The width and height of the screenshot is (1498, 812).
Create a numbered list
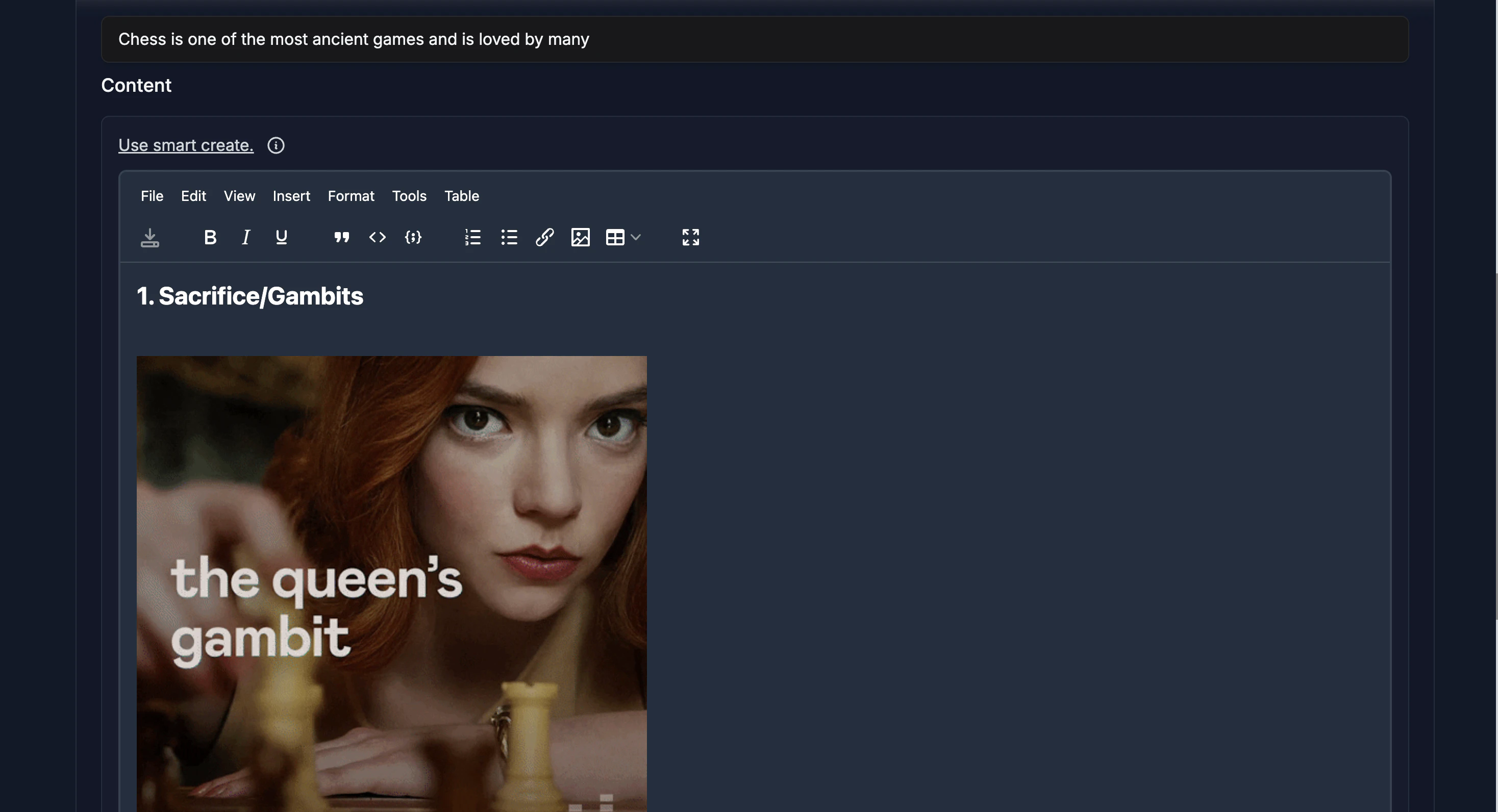pyautogui.click(x=473, y=237)
